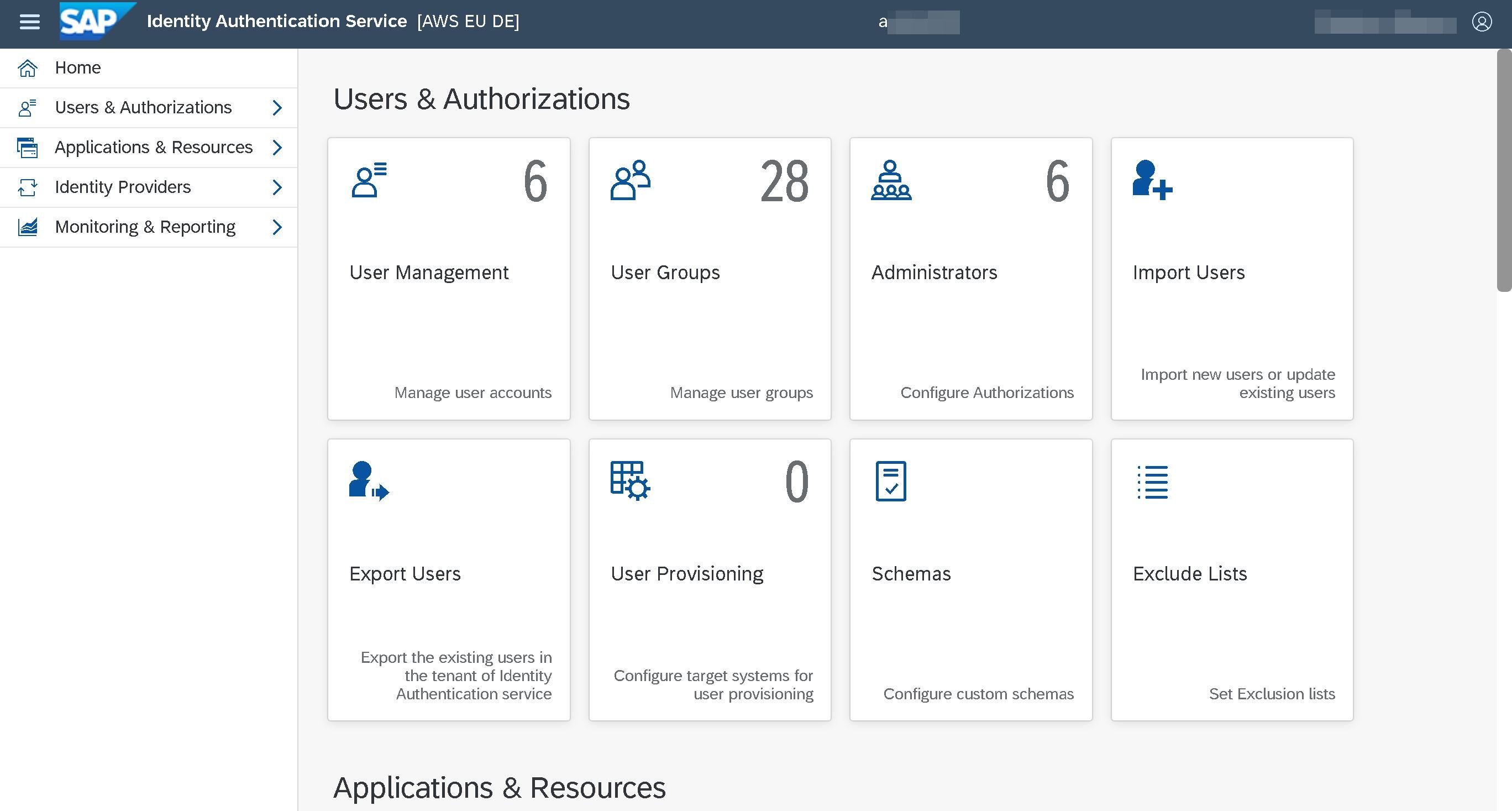Image resolution: width=1512 pixels, height=811 pixels.
Task: Click 'Configure custom schemas' description
Action: [x=979, y=694]
